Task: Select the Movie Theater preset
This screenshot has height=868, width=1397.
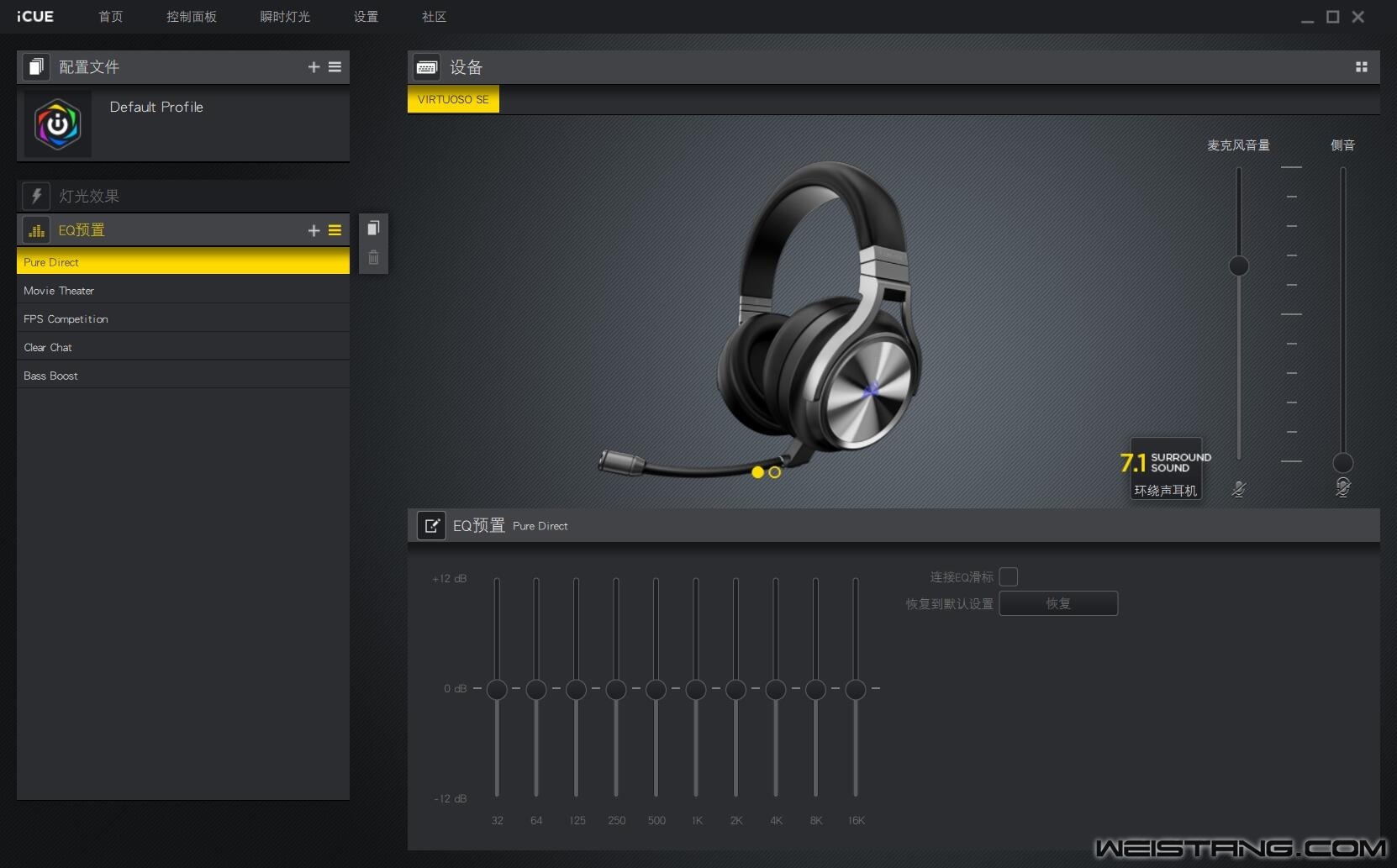Action: tap(183, 290)
